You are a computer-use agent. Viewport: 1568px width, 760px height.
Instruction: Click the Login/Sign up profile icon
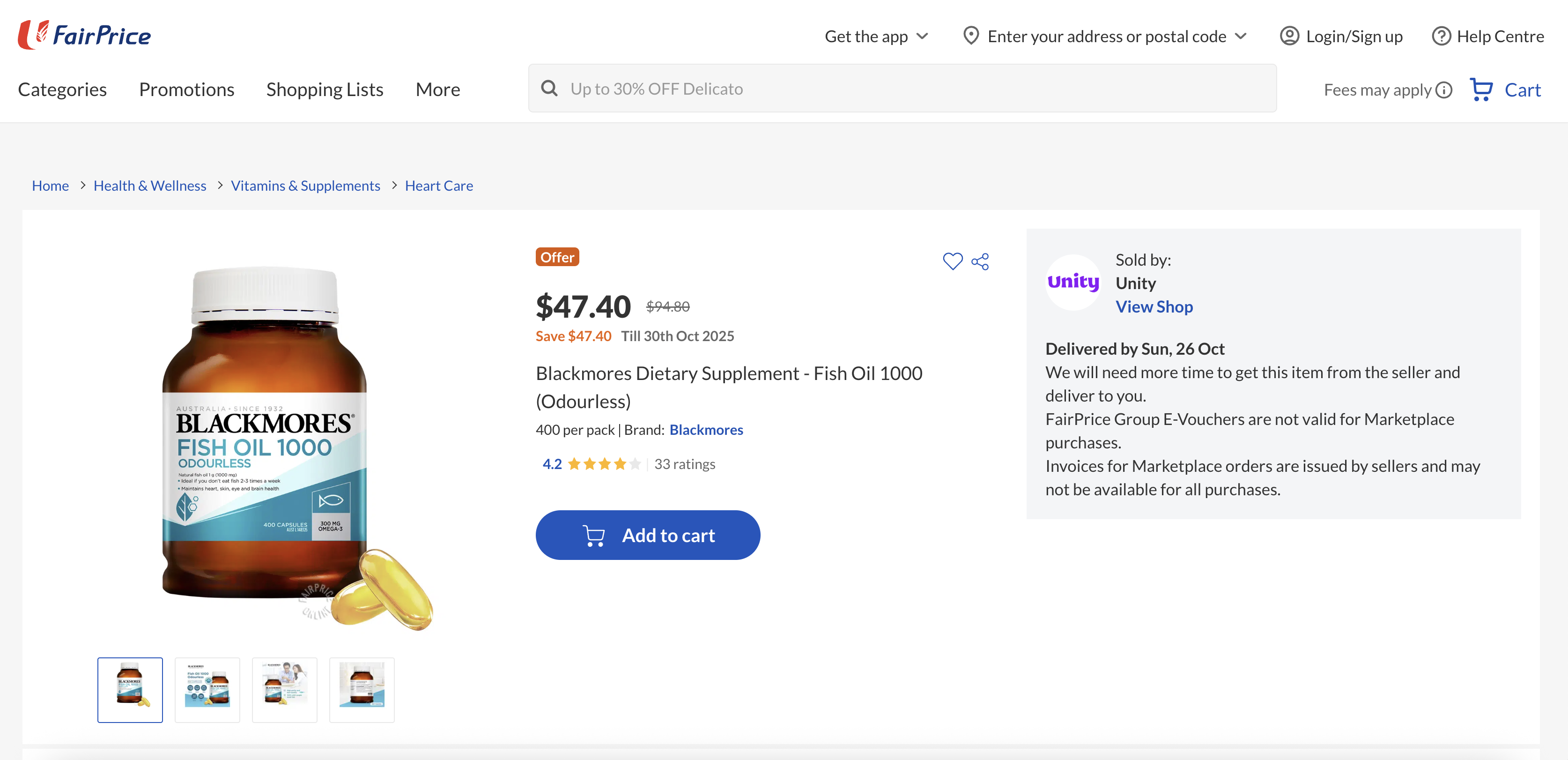pos(1288,36)
